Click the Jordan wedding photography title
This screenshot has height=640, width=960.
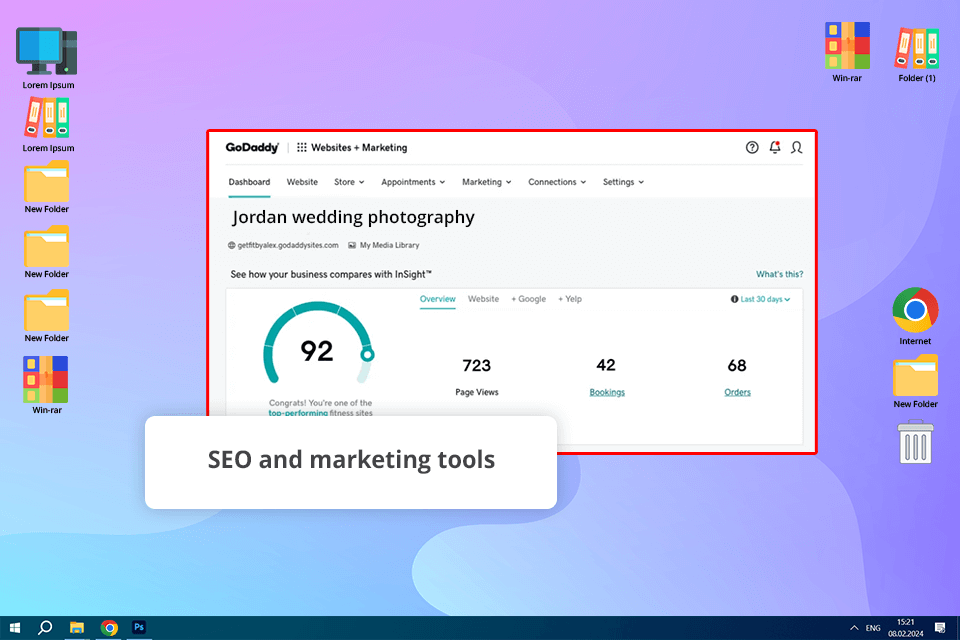click(353, 217)
